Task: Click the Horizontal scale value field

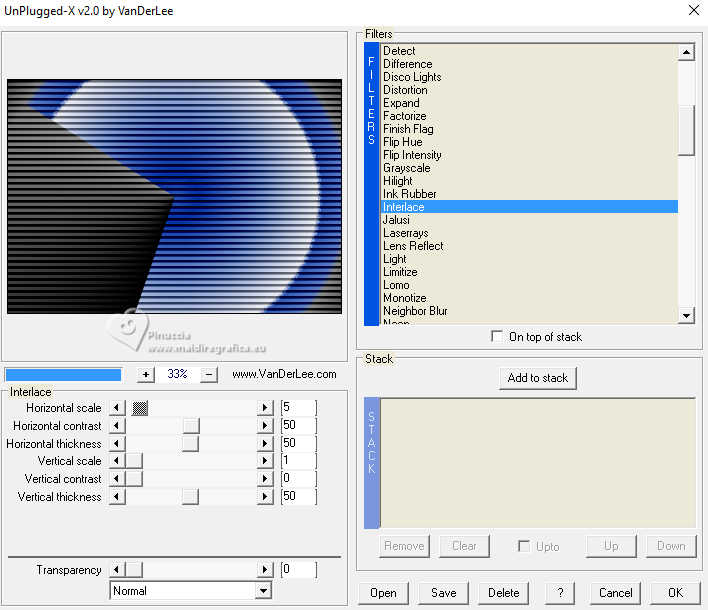Action: [299, 408]
